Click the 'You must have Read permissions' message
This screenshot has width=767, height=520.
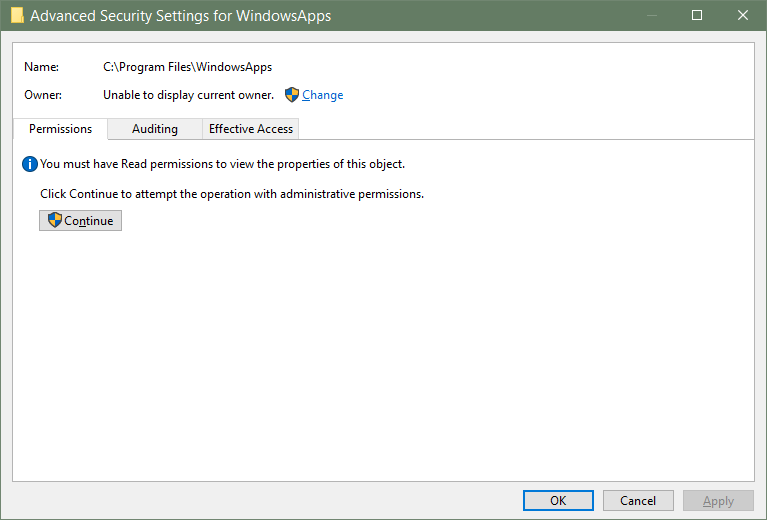click(x=222, y=164)
